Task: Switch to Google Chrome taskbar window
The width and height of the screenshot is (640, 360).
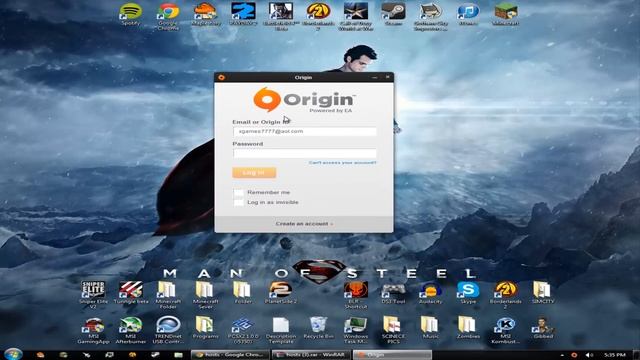Action: click(231, 355)
